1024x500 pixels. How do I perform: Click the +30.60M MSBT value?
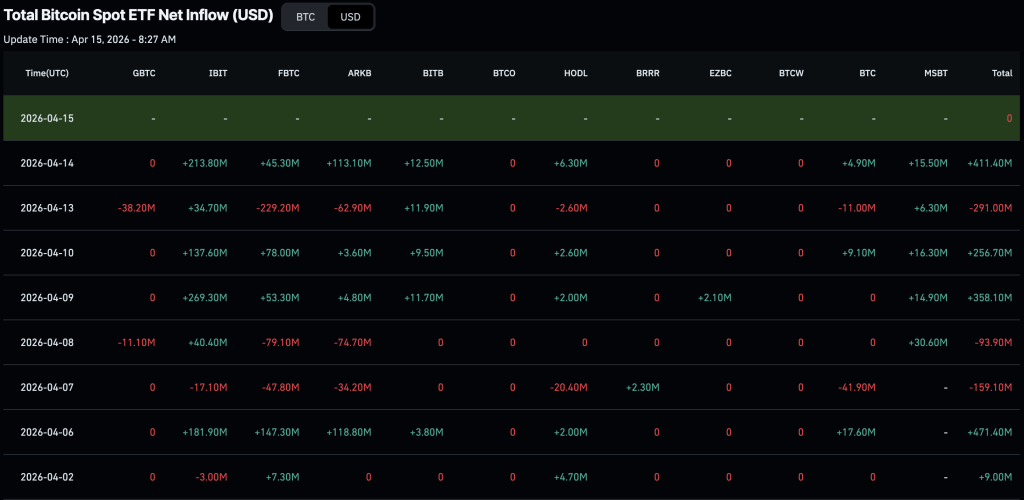(924, 343)
